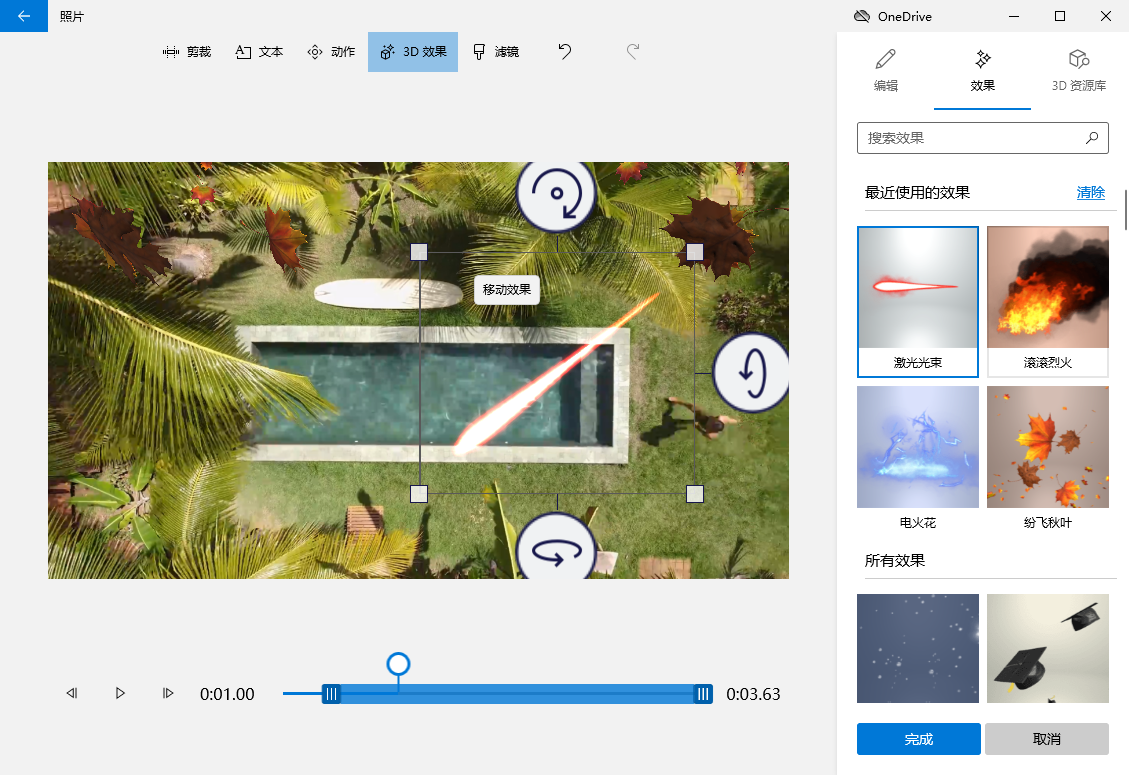Click the top-right resize handle of effect box
This screenshot has height=775, width=1129.
click(695, 252)
